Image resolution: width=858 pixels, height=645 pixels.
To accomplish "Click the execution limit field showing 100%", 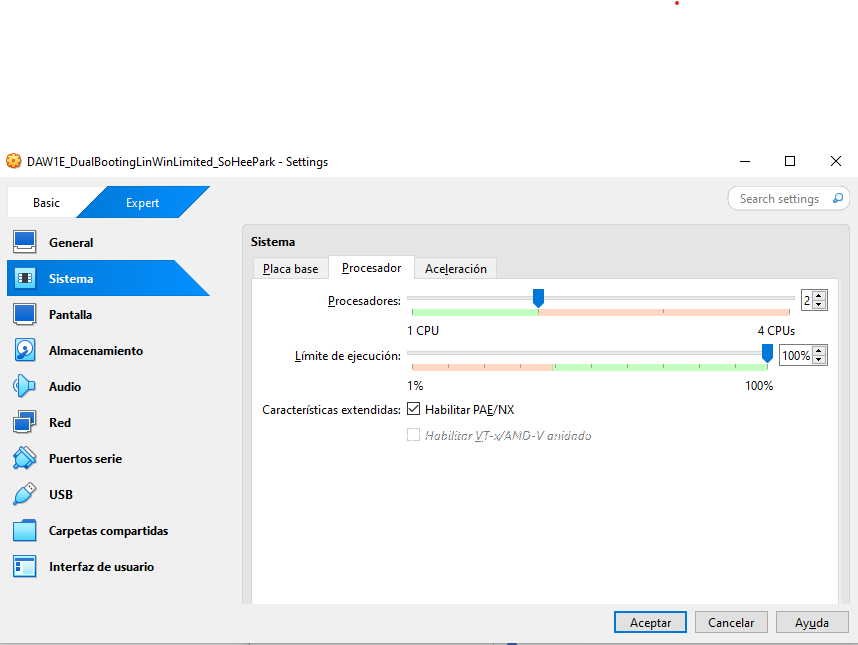I will (x=796, y=356).
